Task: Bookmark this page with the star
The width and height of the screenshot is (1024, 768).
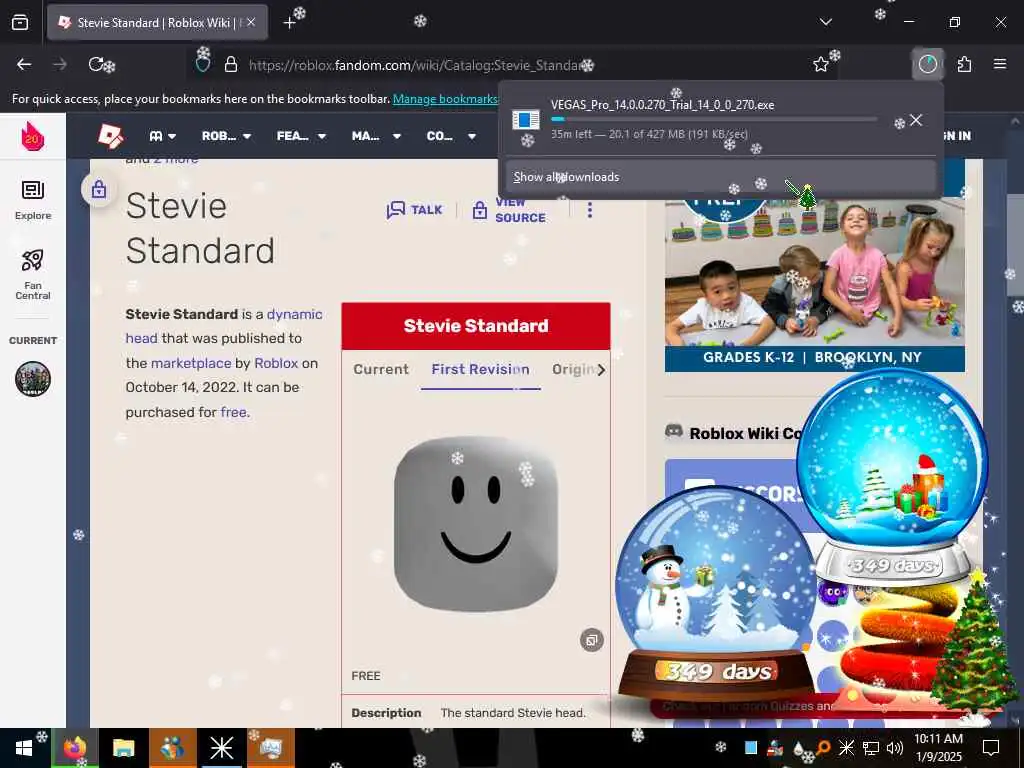Action: tap(821, 64)
